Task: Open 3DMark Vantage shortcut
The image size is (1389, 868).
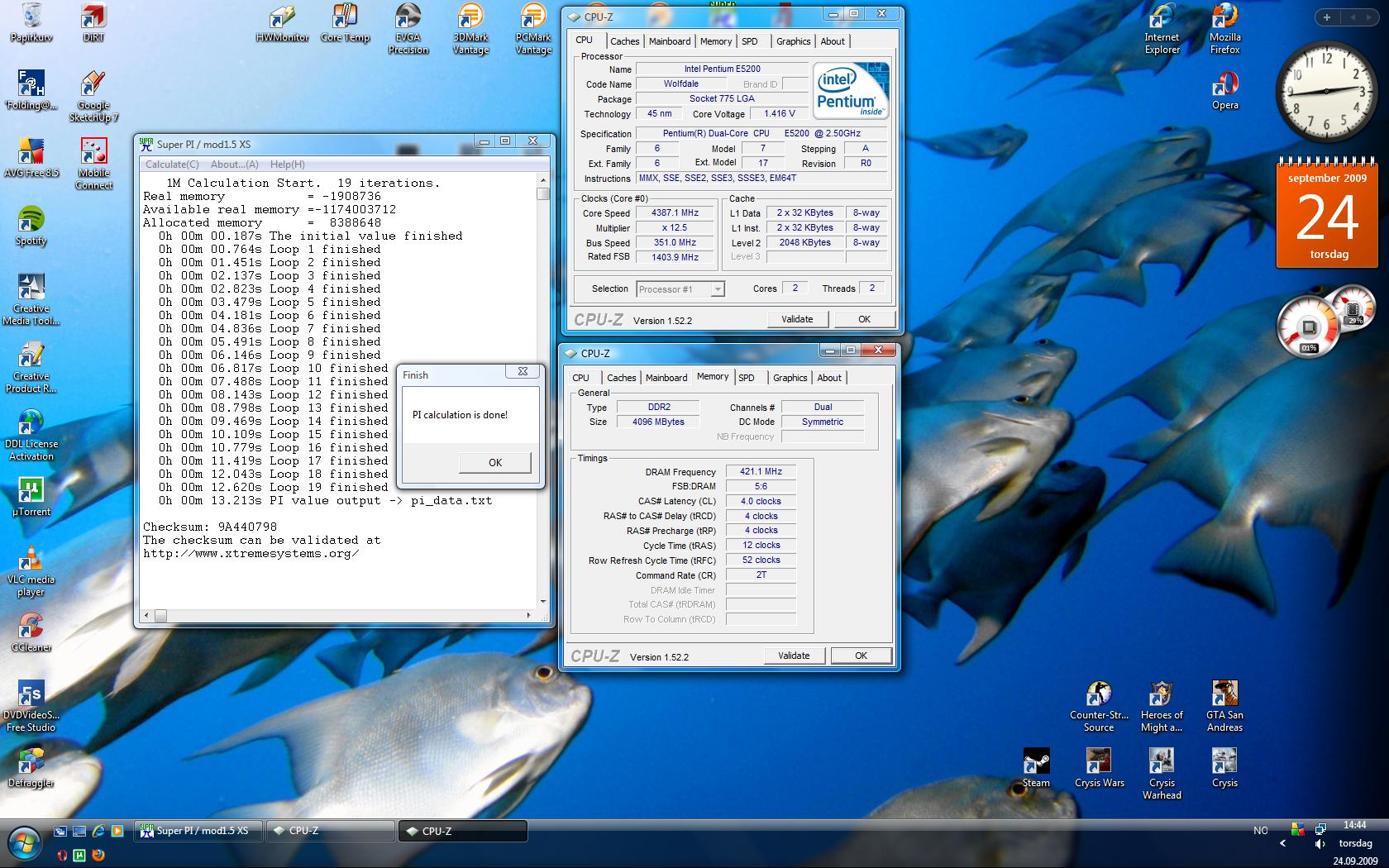Action: 470,29
